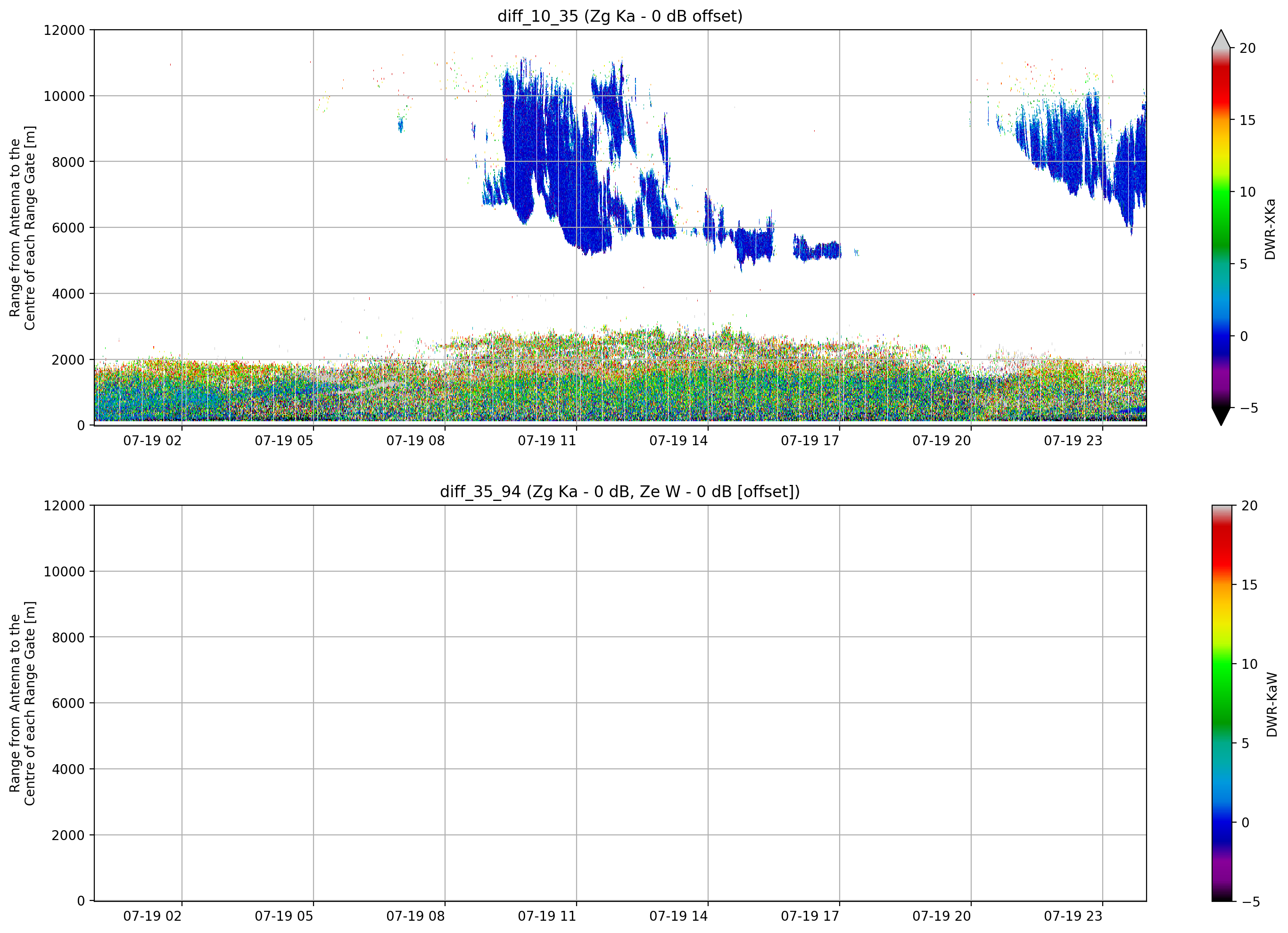Click the top plot '12000' y-axis tick
Viewport: 1288px width, 933px height.
[64, 30]
